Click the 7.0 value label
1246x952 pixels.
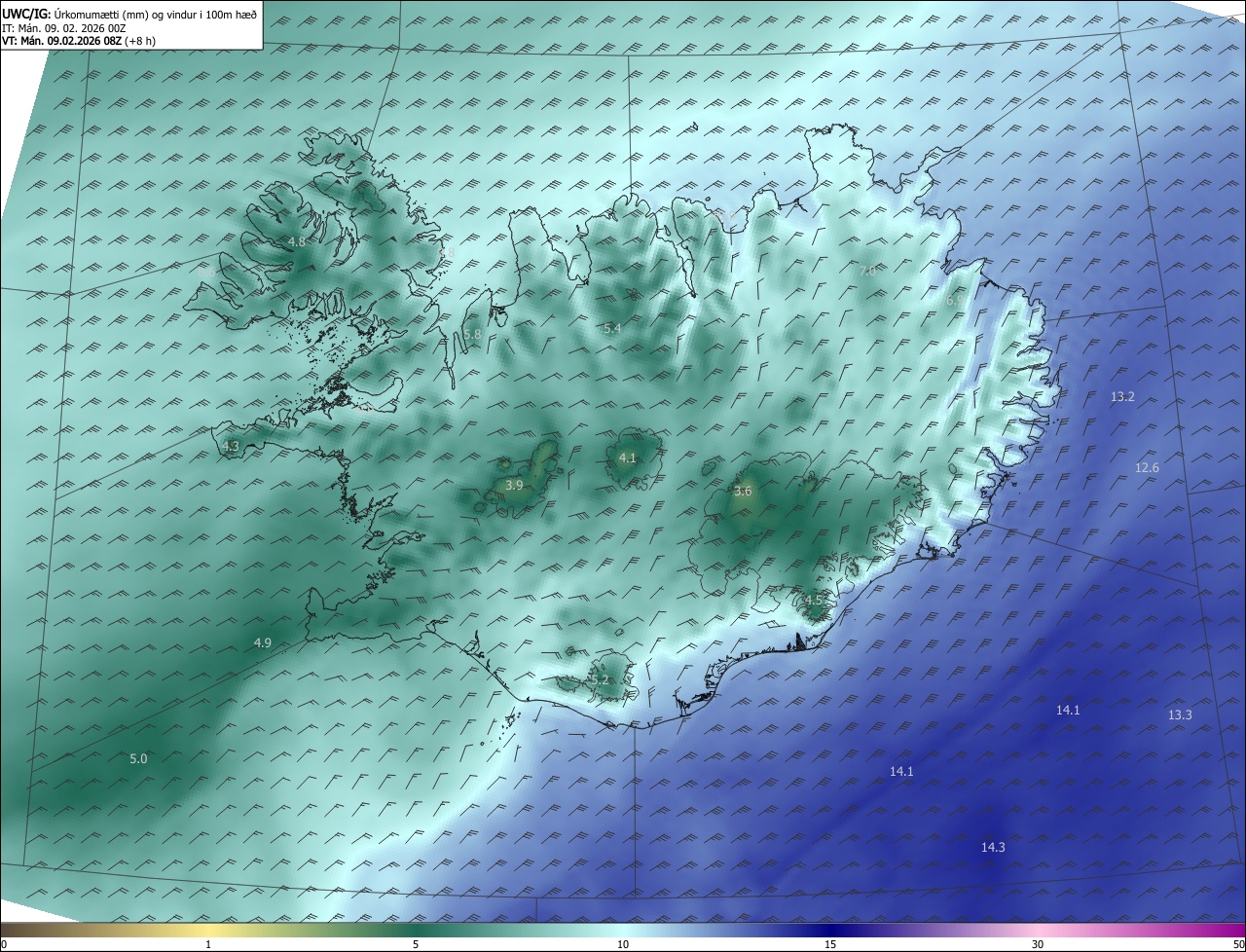pyautogui.click(x=867, y=272)
